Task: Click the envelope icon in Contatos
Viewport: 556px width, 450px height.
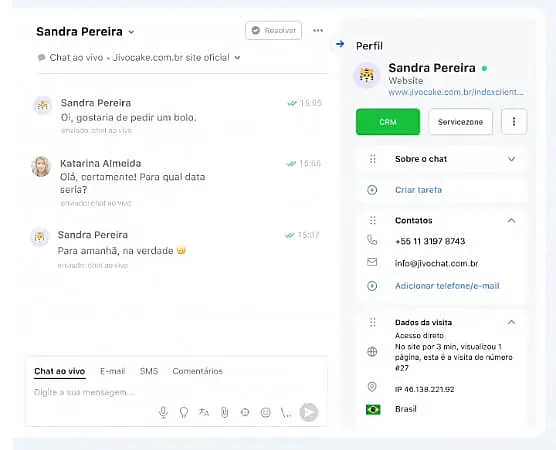Action: pyautogui.click(x=372, y=262)
